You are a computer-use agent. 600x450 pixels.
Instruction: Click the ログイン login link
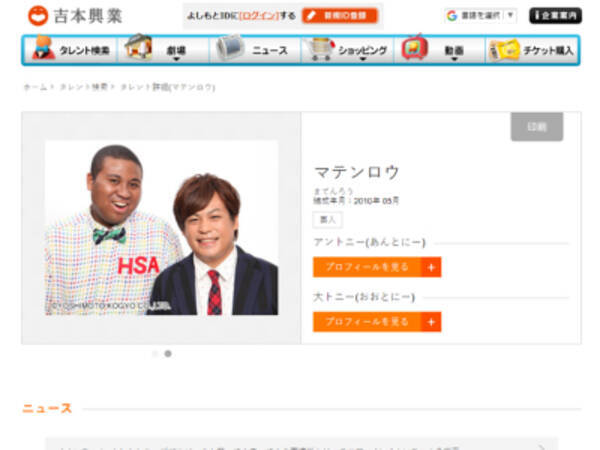pyautogui.click(x=259, y=16)
